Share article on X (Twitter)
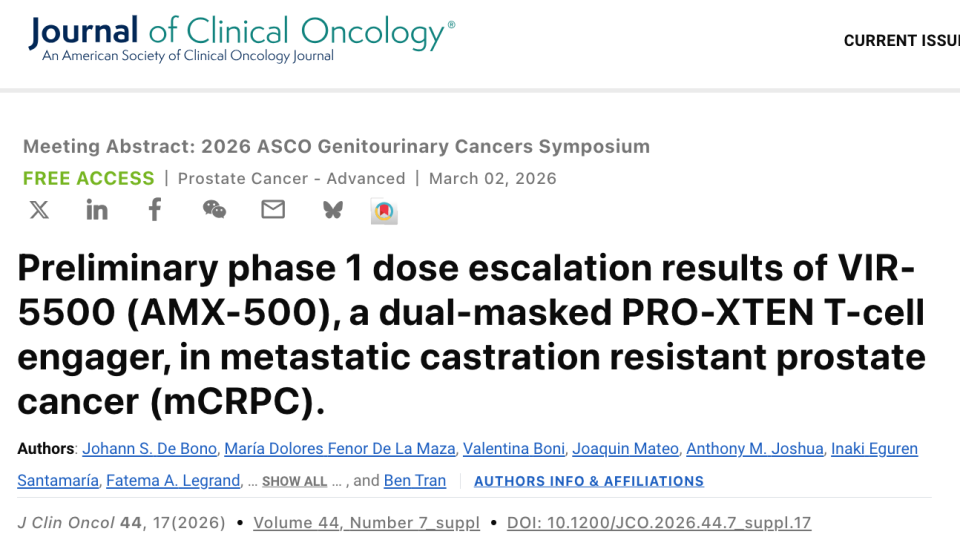Image resolution: width=960 pixels, height=540 pixels. (x=39, y=210)
